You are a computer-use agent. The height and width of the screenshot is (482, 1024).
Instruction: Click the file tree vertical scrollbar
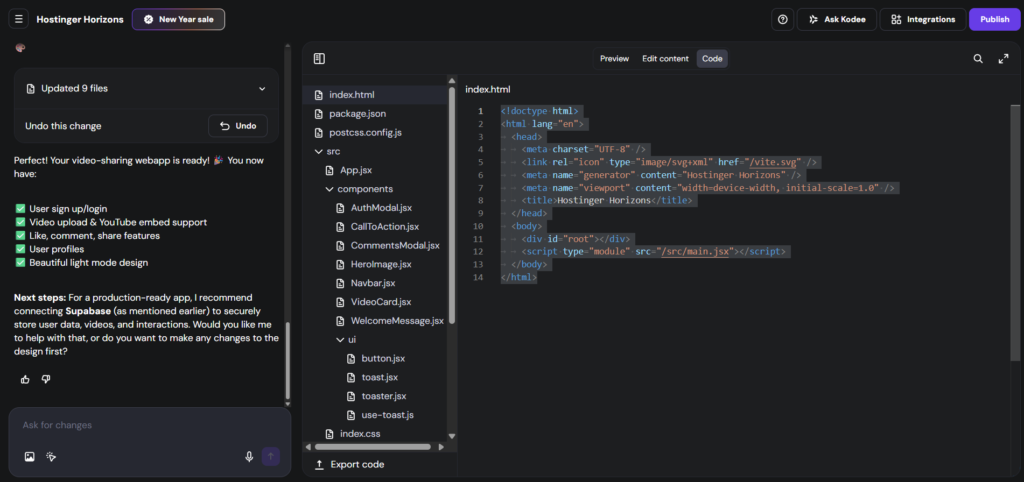tap(451, 206)
